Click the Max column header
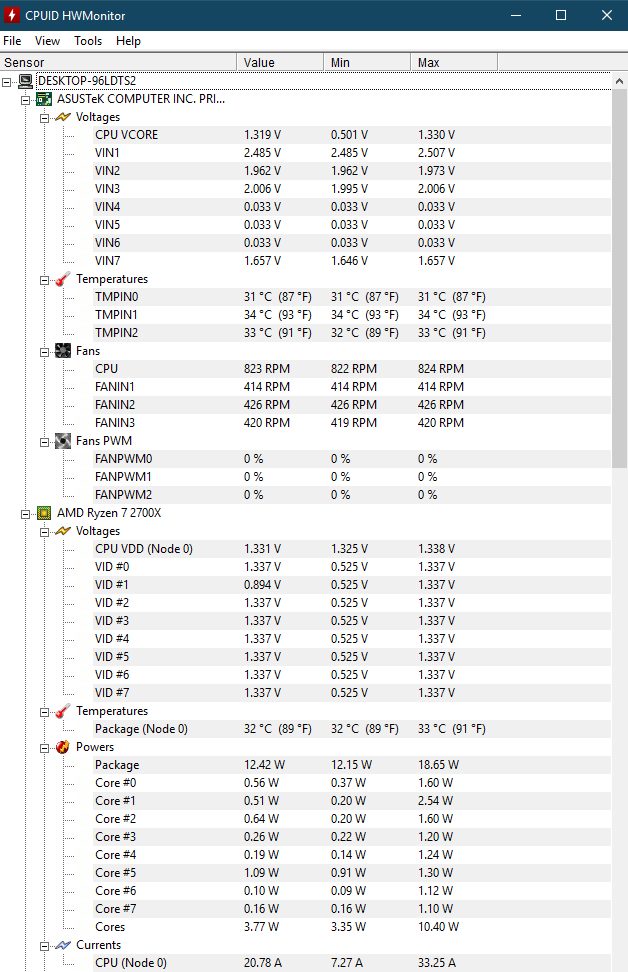Screen dimensions: 628x972 pos(454,63)
